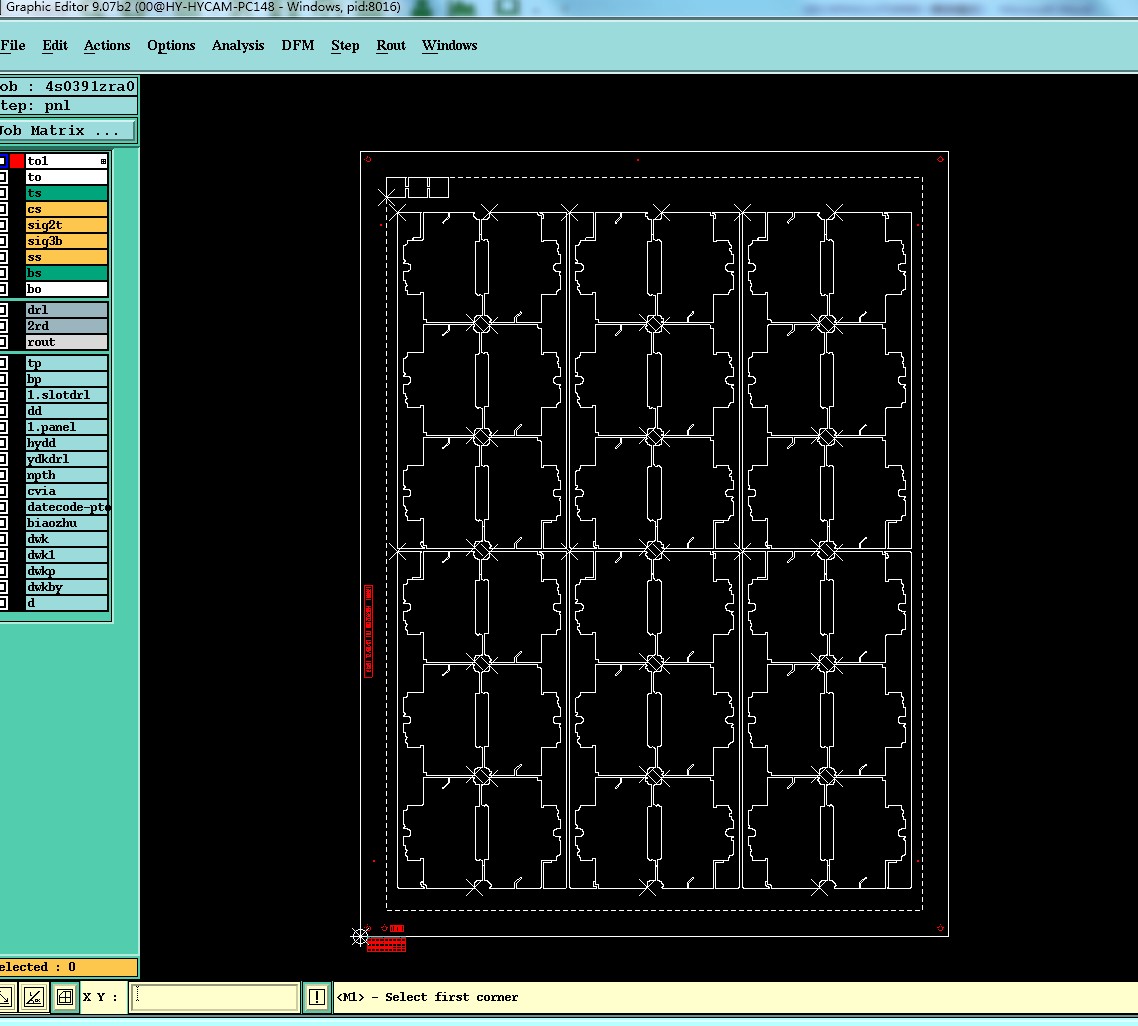The image size is (1138, 1026).
Task: Select the ydkdrl layer row
Action: tap(67, 459)
